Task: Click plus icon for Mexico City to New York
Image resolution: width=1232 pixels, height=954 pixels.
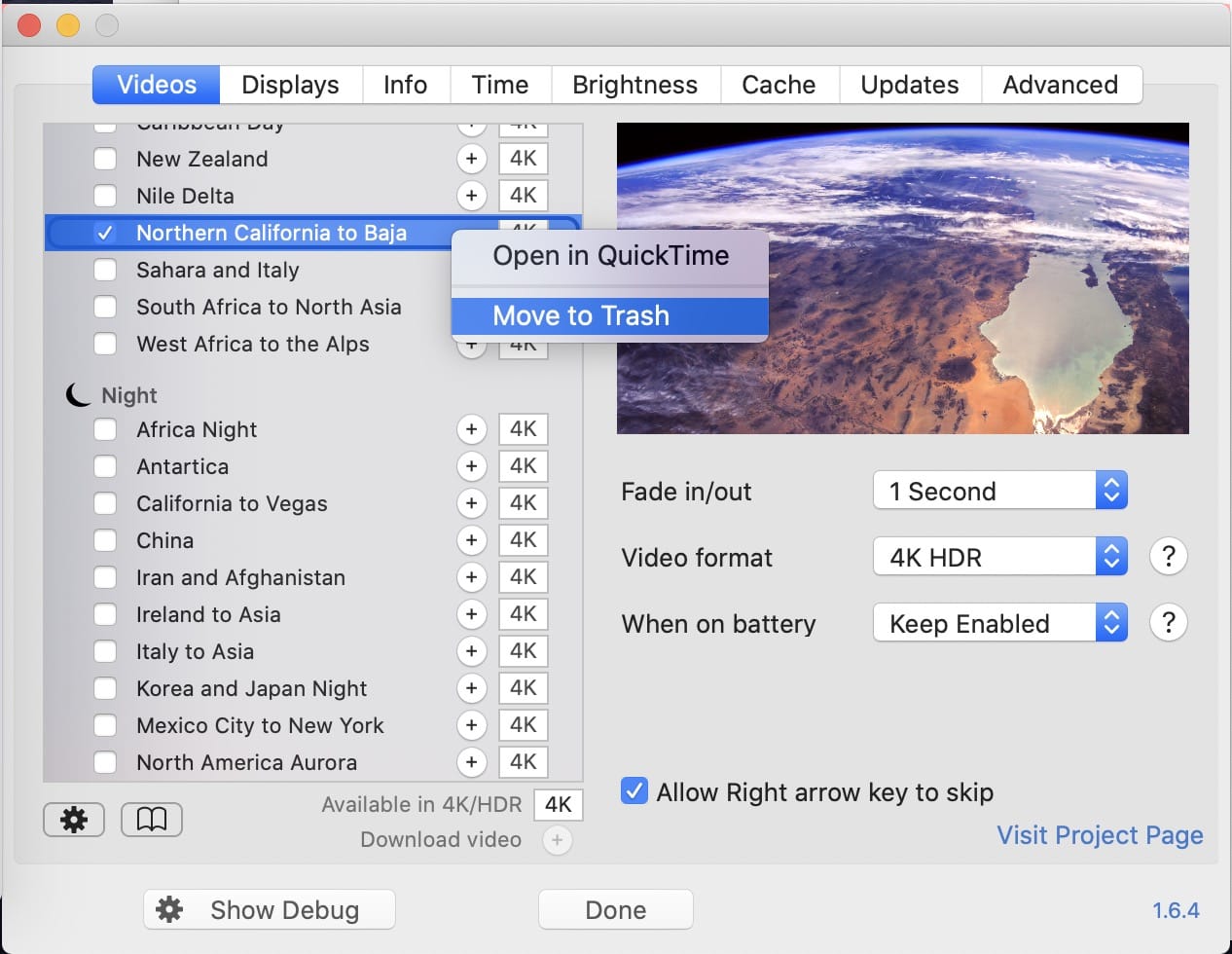Action: [x=472, y=725]
